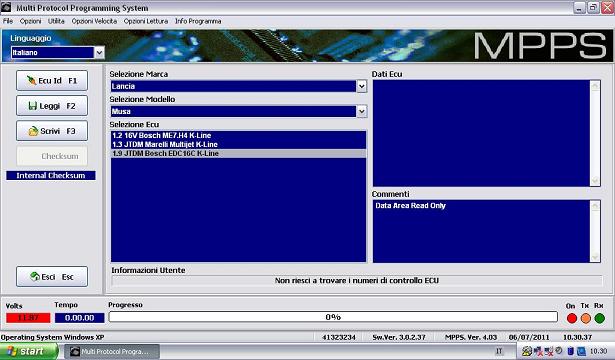Click the yellow safely remove hardware tray icon

528,351
